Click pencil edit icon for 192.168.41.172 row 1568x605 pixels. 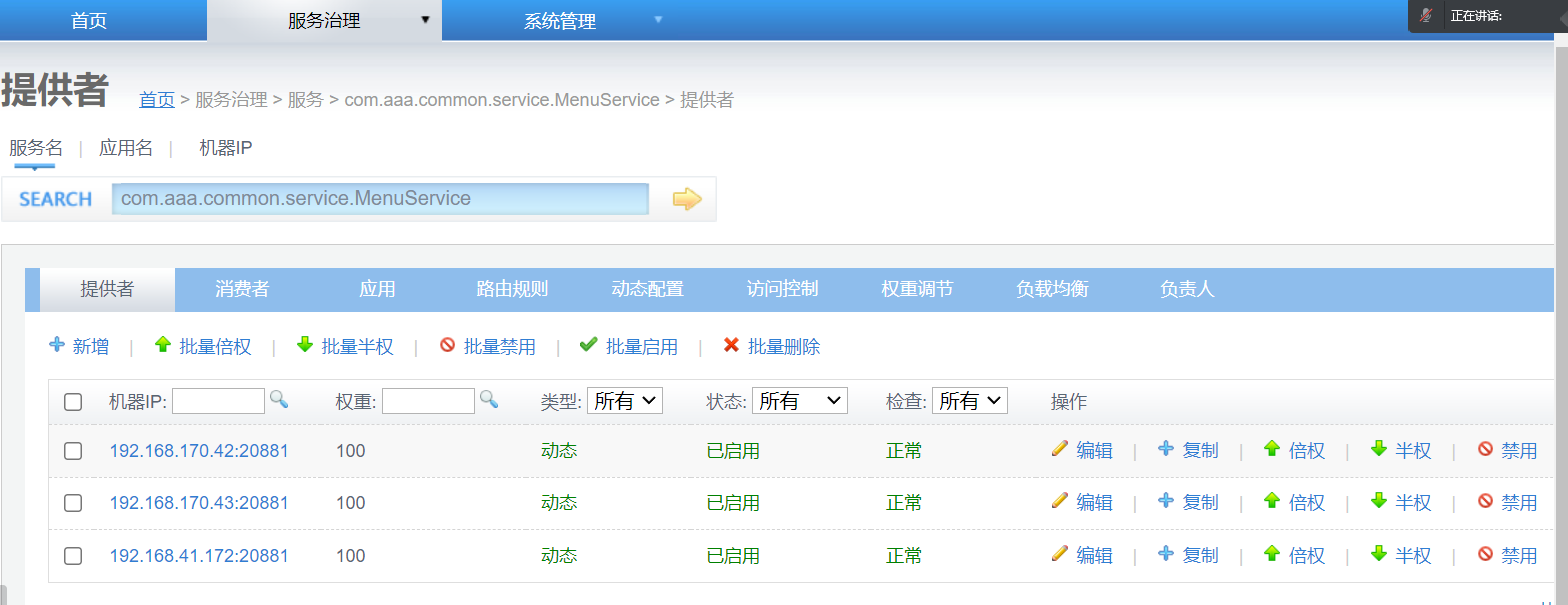(x=1060, y=554)
